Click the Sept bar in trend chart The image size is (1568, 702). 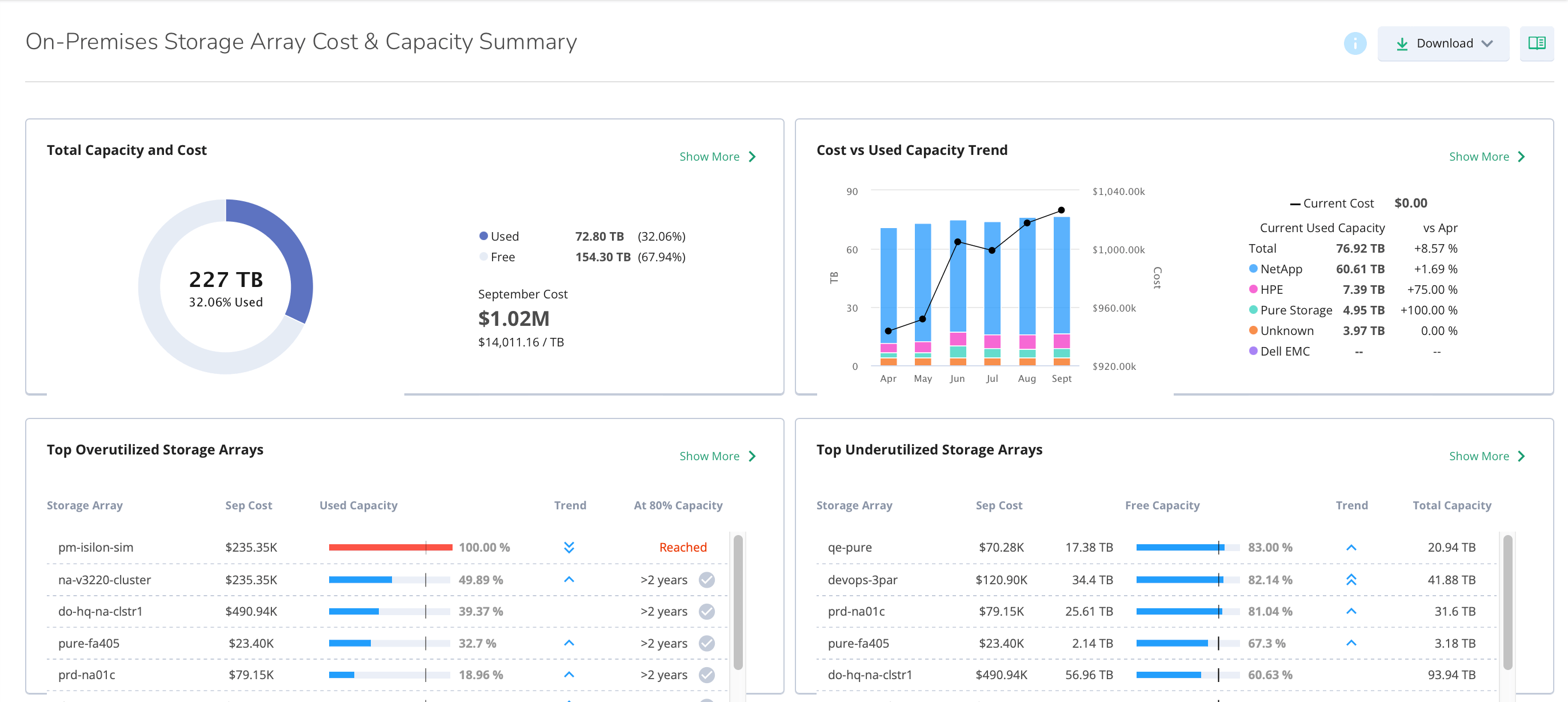click(1061, 291)
